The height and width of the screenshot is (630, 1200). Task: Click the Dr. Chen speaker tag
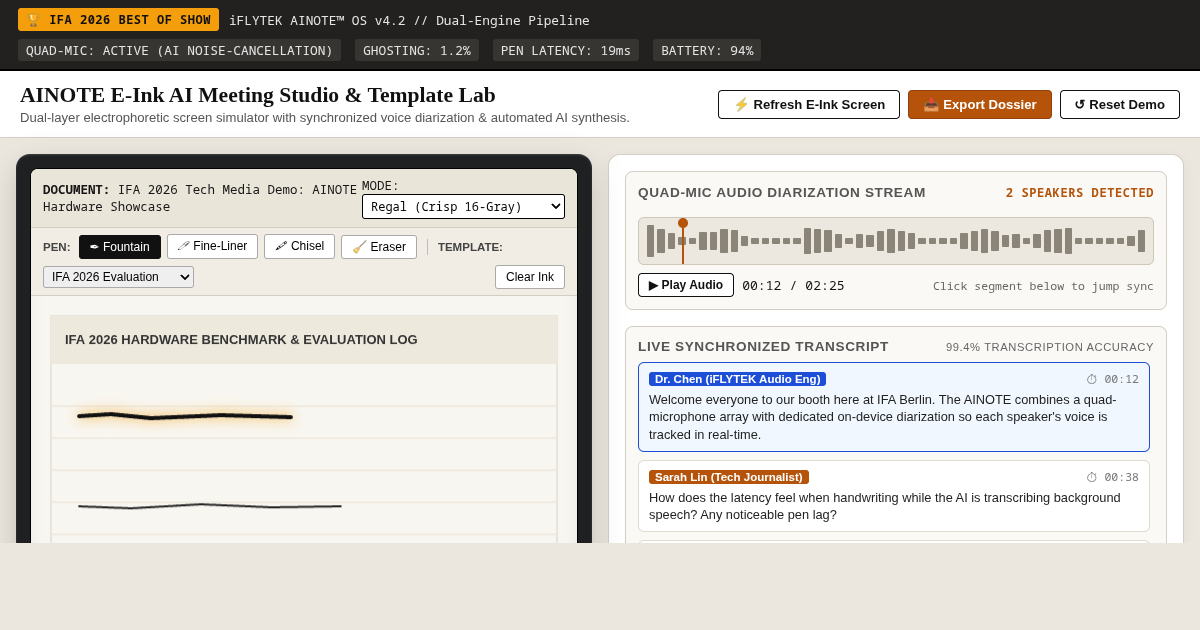737,379
